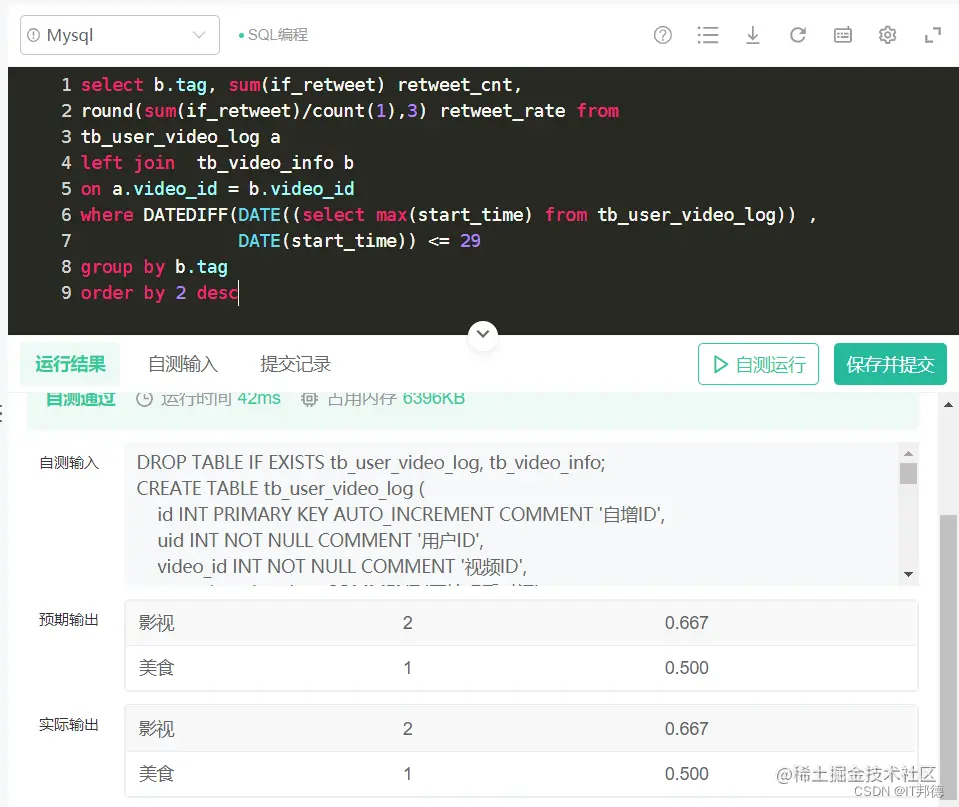Click the memory chip icon beside 占用内存
This screenshot has height=807, width=959.
pyautogui.click(x=309, y=399)
